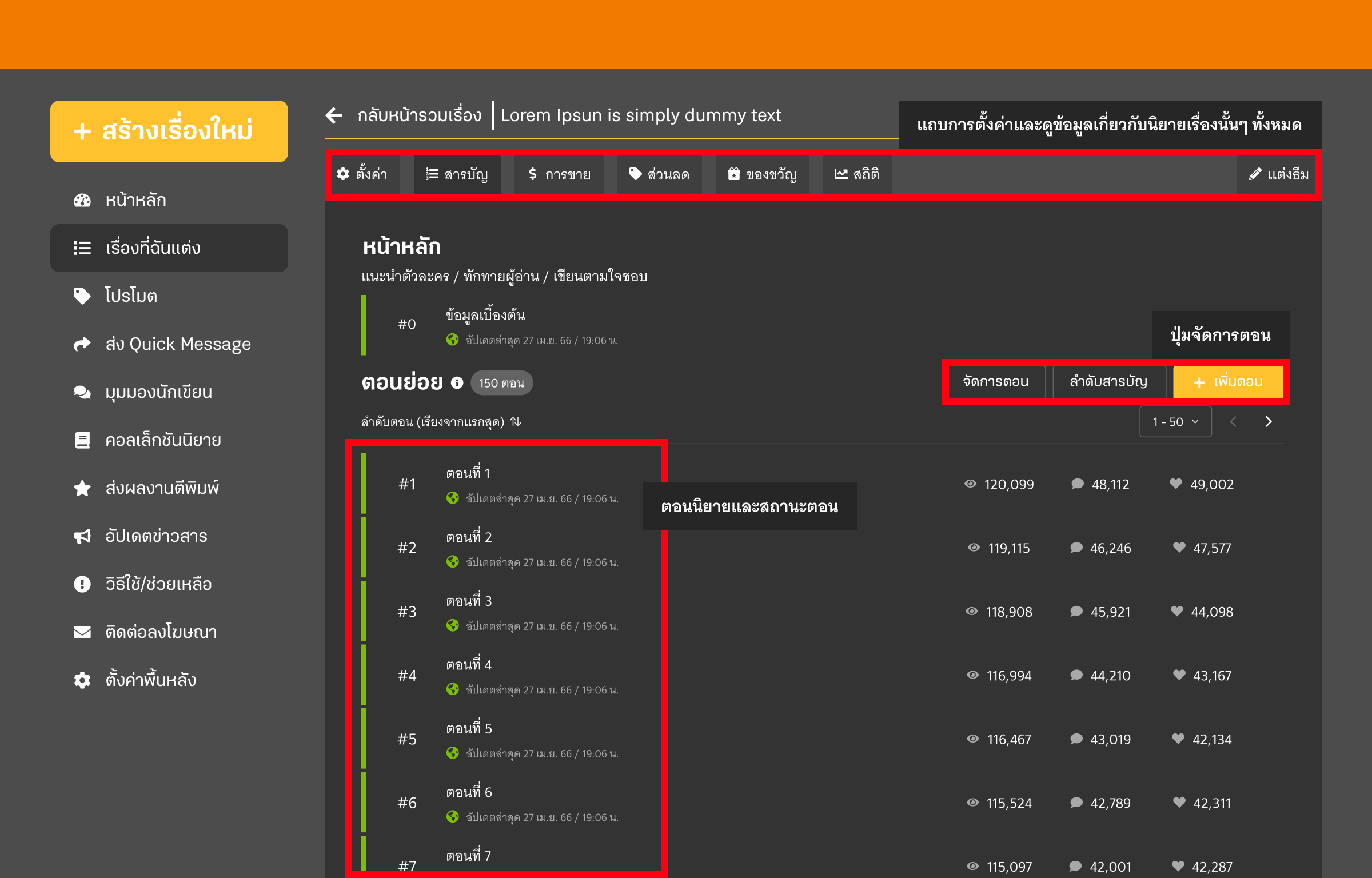The width and height of the screenshot is (1372, 878).
Task: Open โปรโมต in the sidebar
Action: point(169,296)
